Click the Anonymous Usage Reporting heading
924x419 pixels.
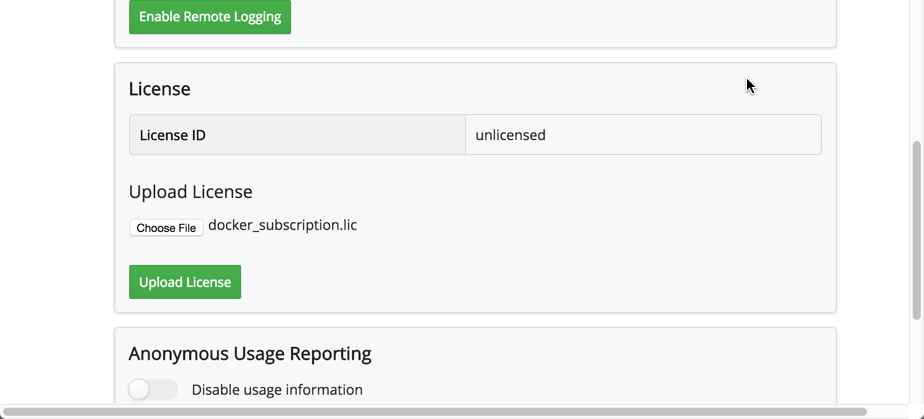click(x=250, y=354)
